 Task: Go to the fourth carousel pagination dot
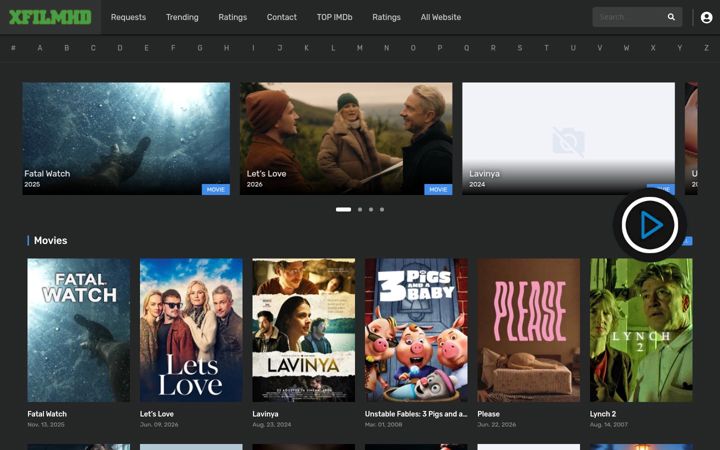pyautogui.click(x=382, y=209)
